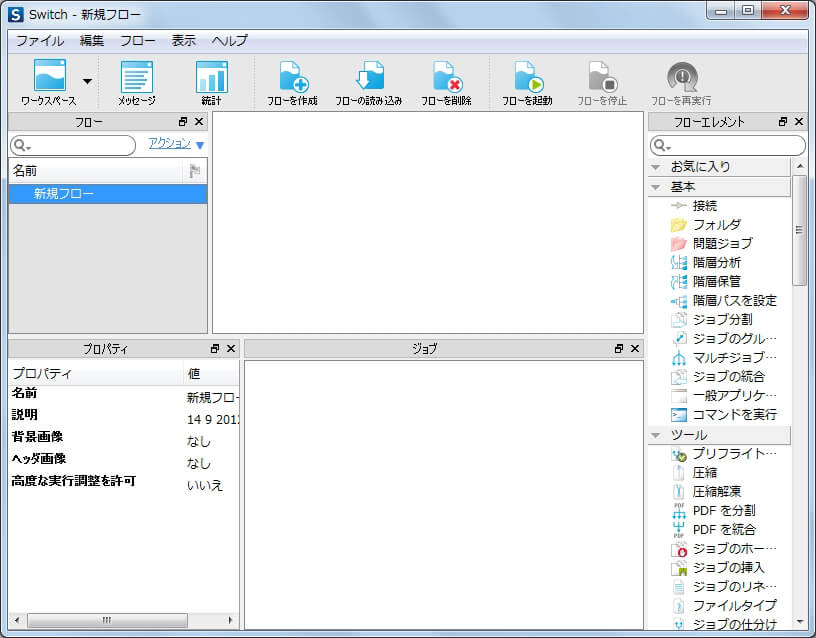The image size is (816, 638).
Task: Collapse the ツール category
Action: click(656, 435)
